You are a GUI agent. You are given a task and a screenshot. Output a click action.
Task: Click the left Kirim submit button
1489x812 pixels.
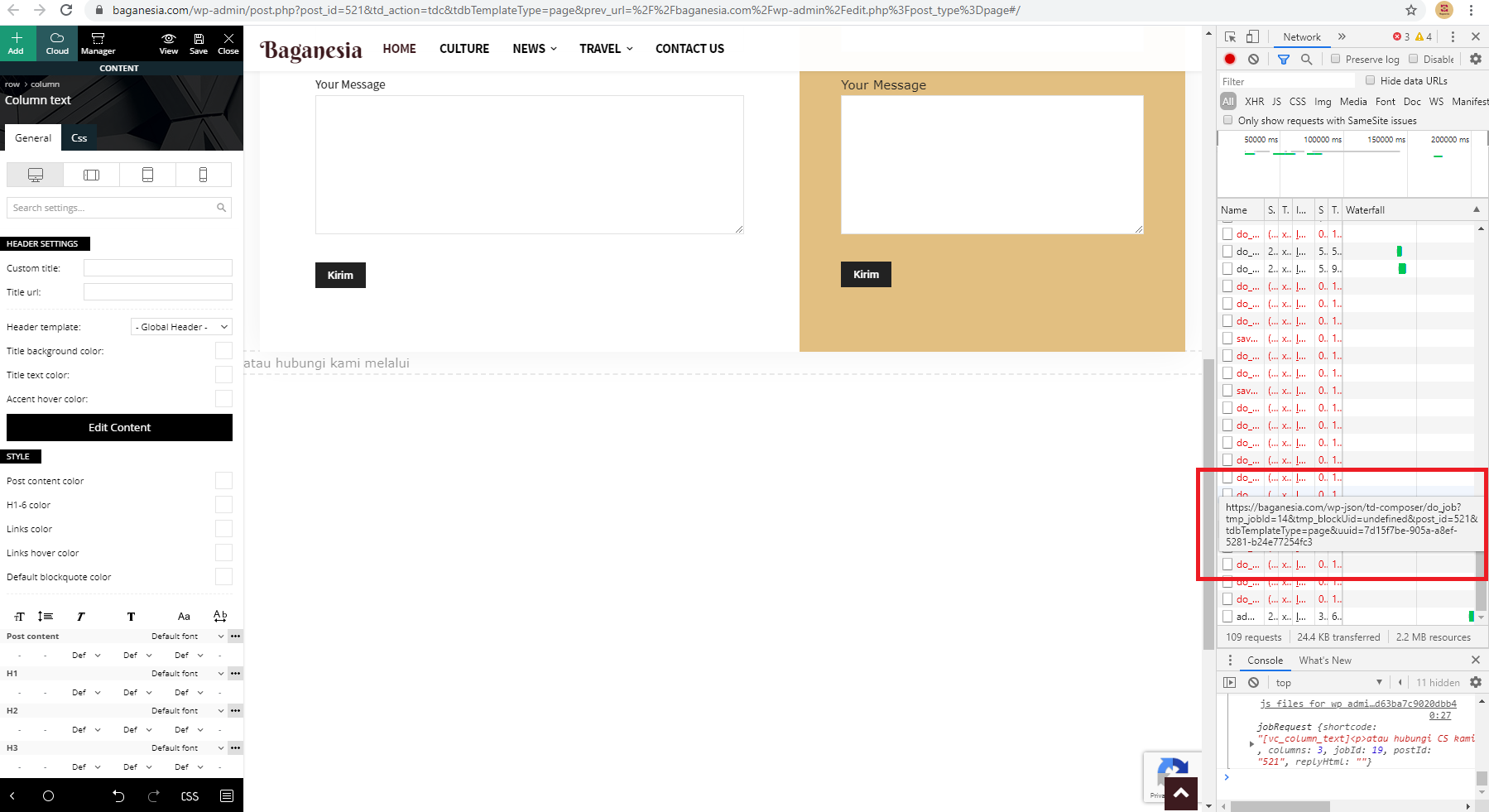340,276
